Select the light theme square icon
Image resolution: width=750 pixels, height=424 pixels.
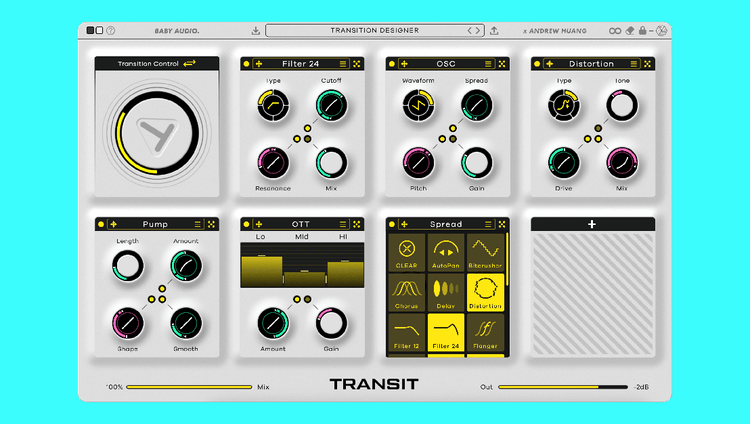click(x=99, y=30)
